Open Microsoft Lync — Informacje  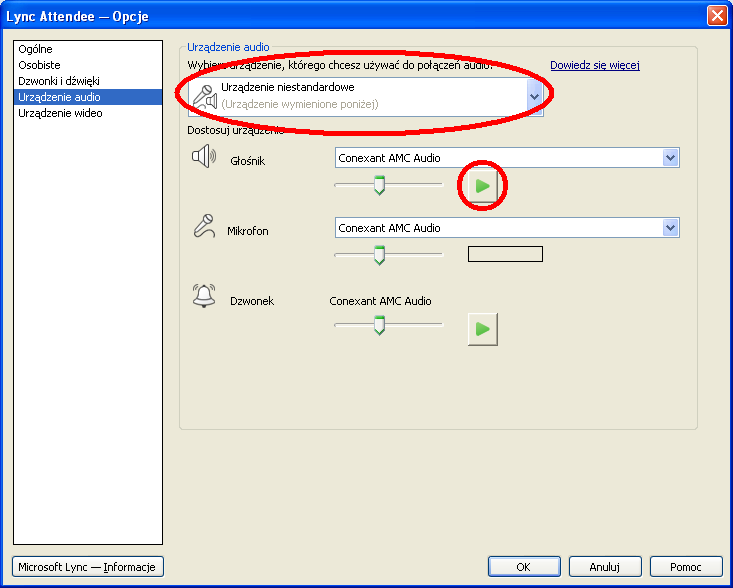87,567
